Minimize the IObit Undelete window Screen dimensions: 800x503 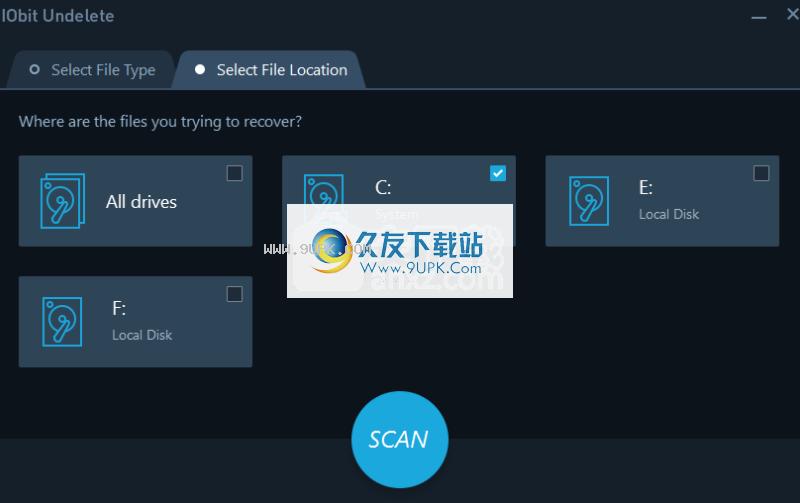pos(759,17)
